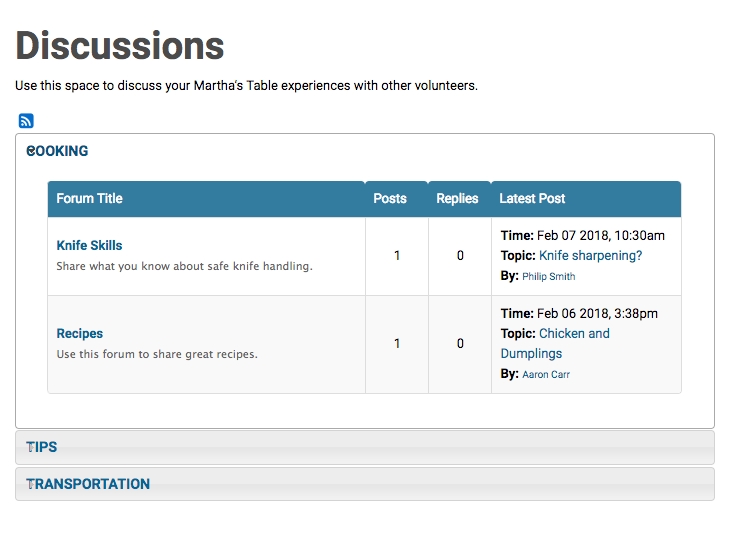Open Knife sharpening? topic link
Screen dimensions: 732x537
tap(590, 255)
